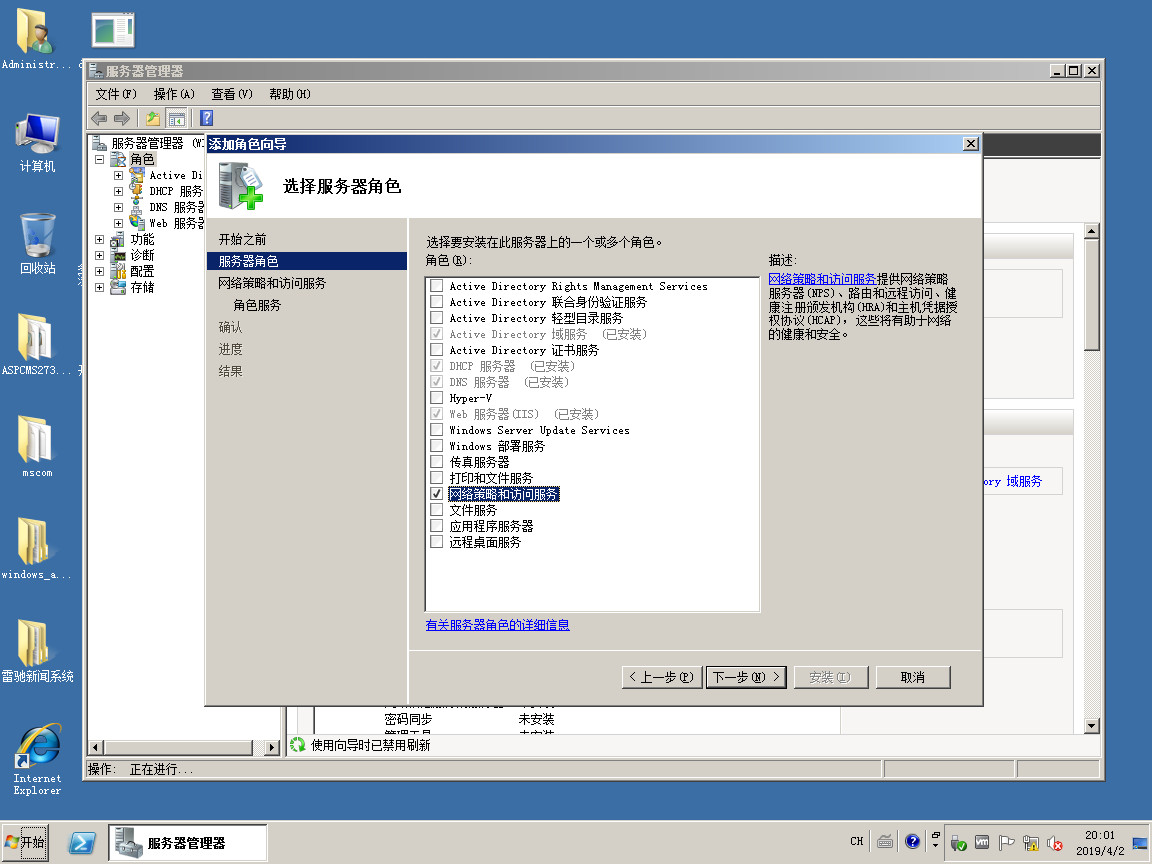Enable the Hyper-V role checkbox
This screenshot has height=864, width=1152.
[x=436, y=398]
